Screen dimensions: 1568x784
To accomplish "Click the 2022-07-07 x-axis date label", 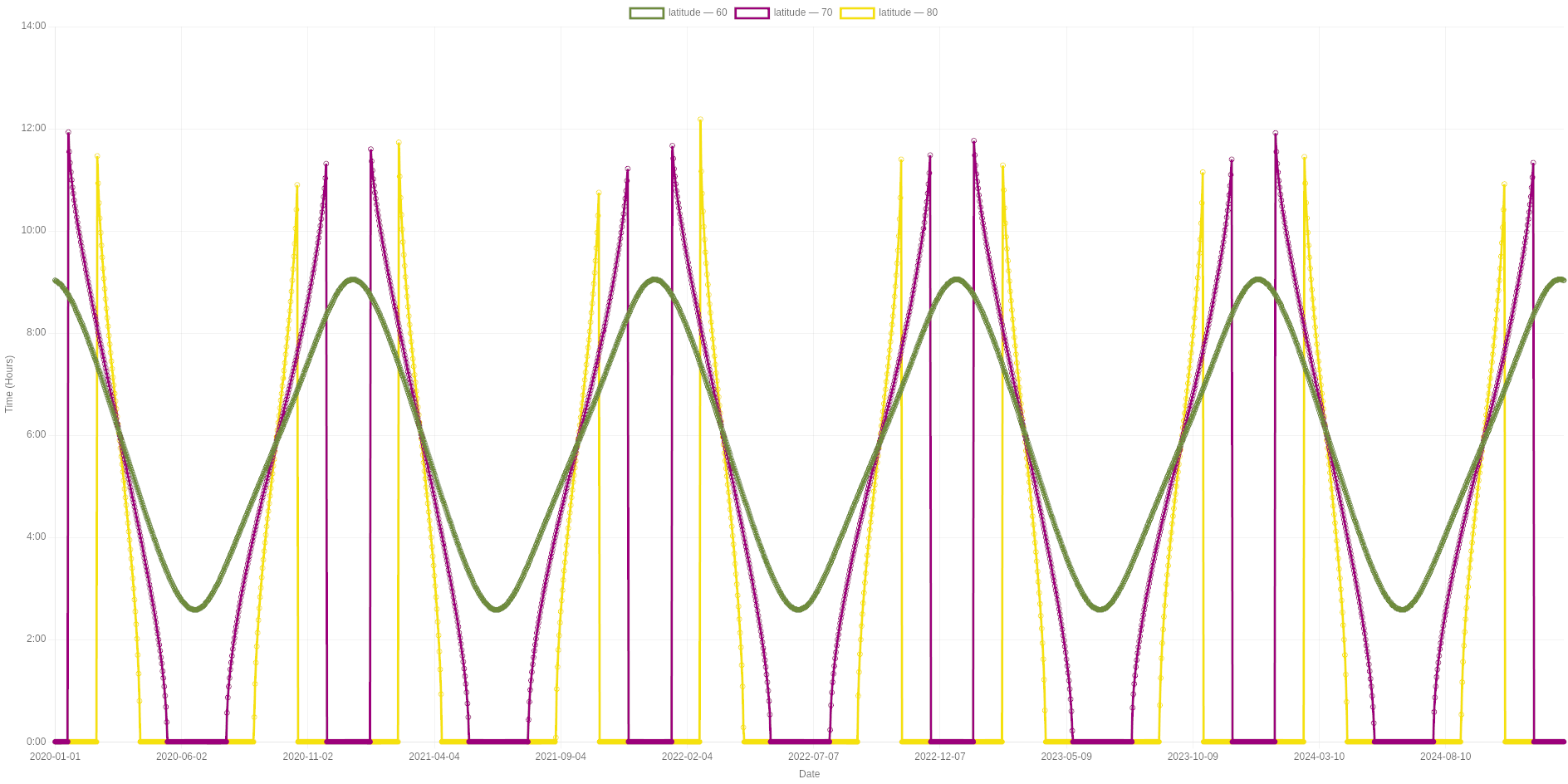I will [x=813, y=757].
